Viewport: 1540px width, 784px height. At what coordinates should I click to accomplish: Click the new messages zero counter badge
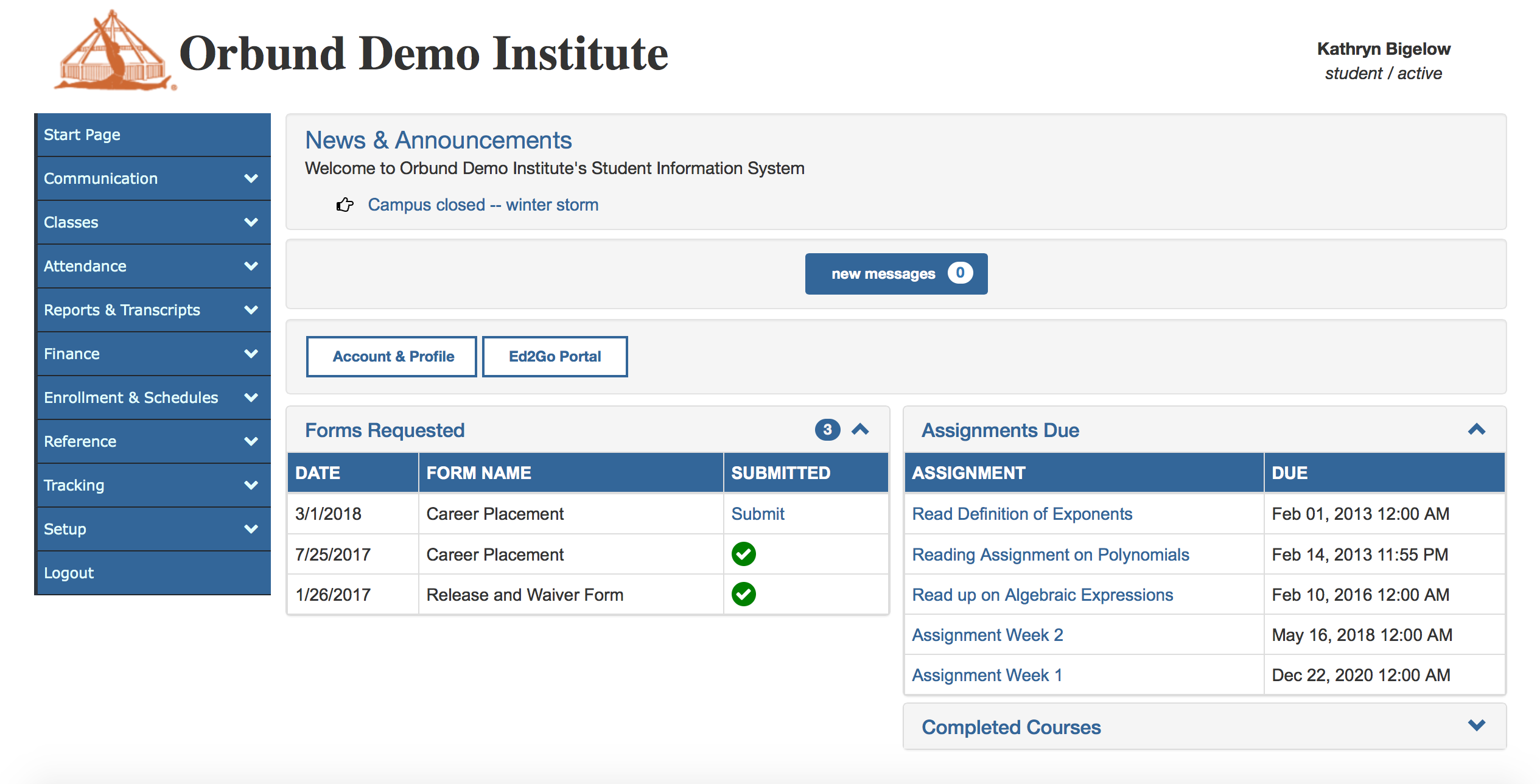pos(960,273)
